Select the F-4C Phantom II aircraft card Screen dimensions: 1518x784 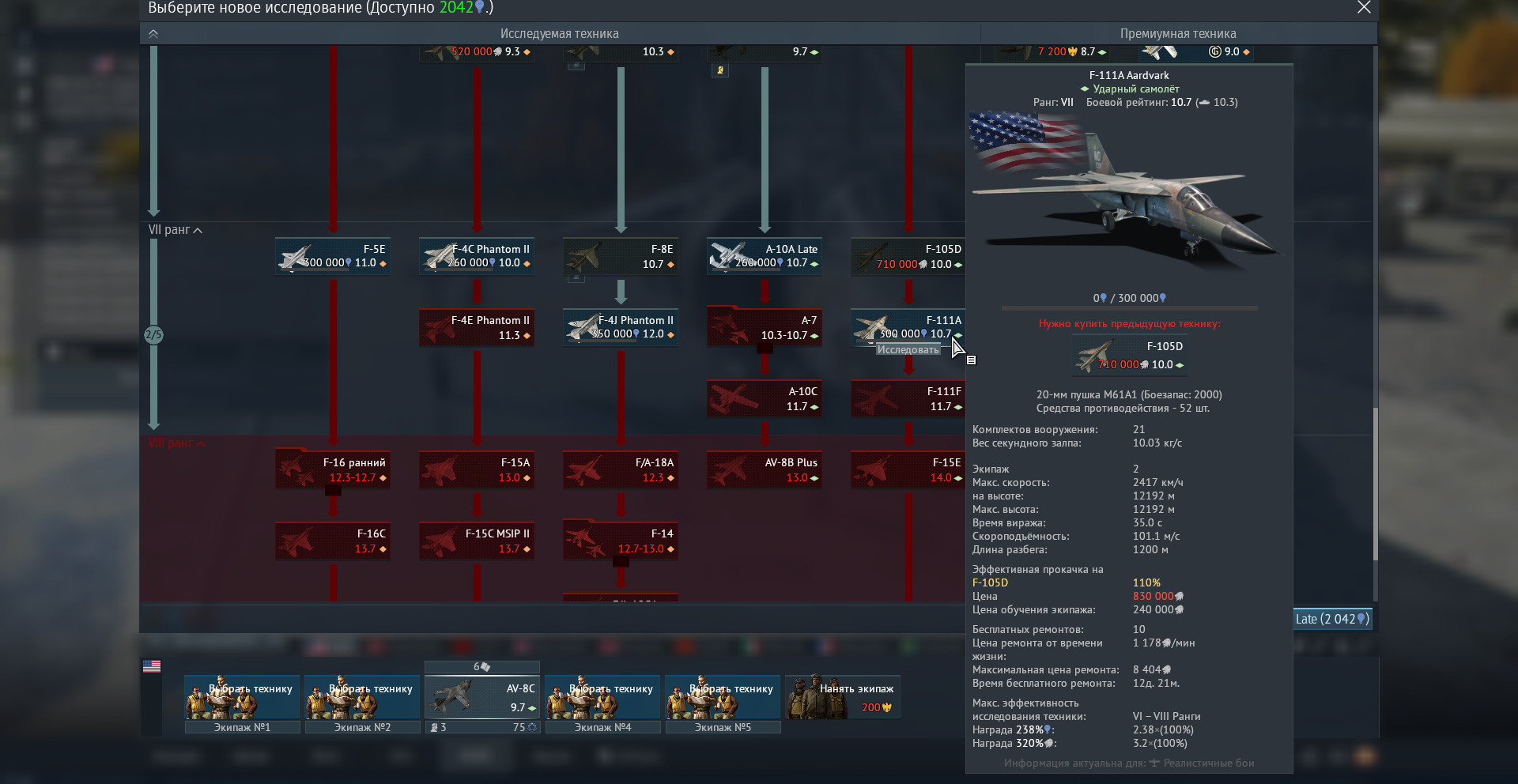[x=477, y=256]
